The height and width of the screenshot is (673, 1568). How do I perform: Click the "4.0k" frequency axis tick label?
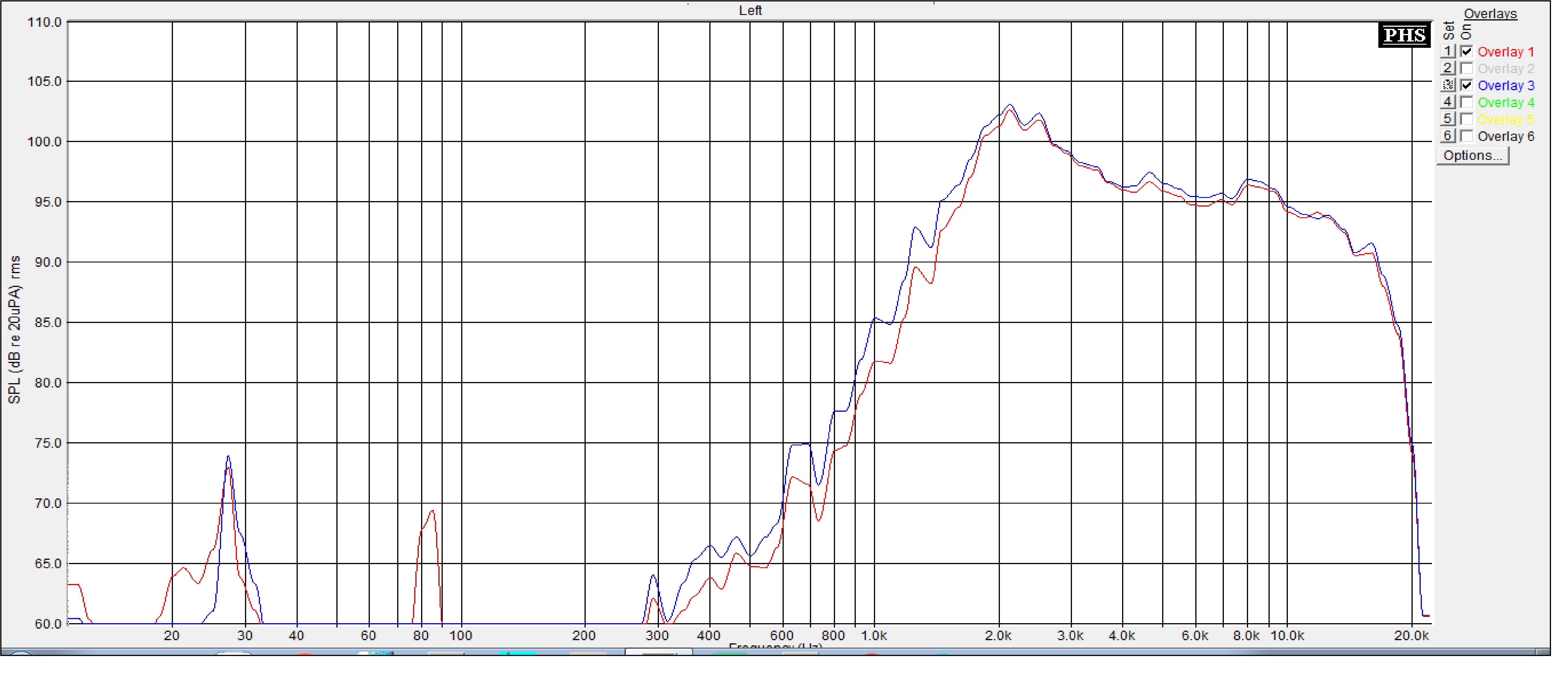1121,635
